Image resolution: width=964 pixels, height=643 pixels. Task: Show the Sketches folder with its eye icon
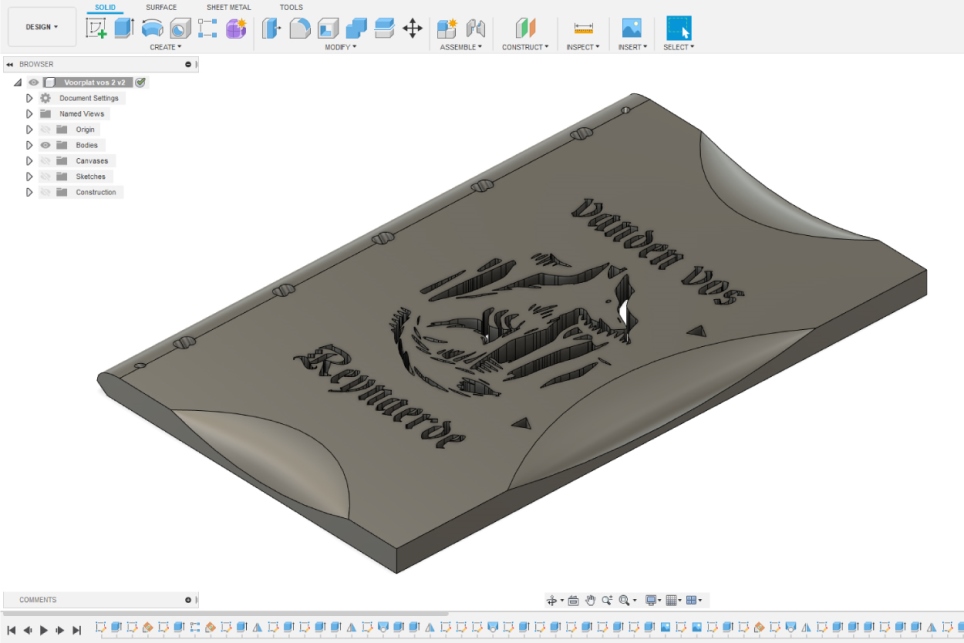47,176
